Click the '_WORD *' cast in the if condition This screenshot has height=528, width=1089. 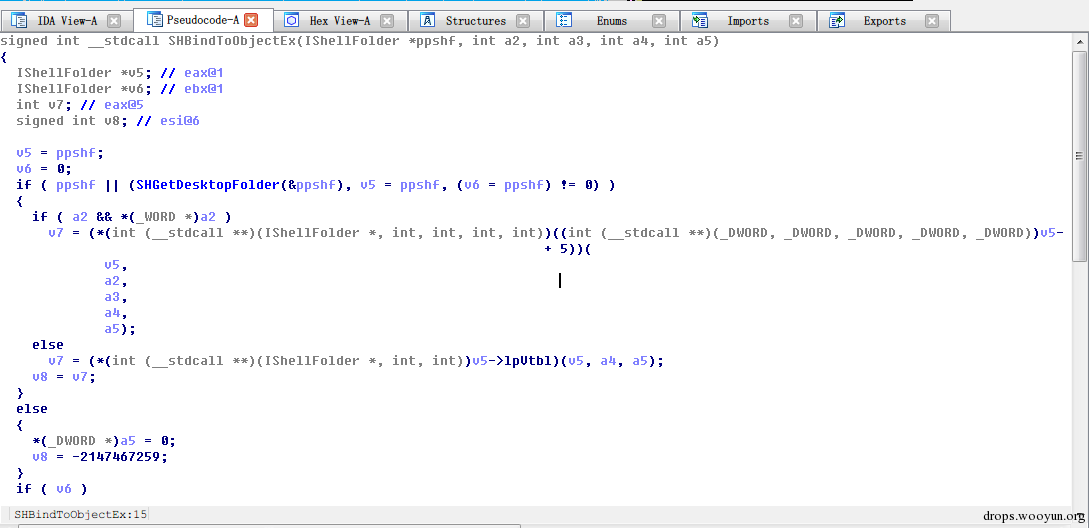click(x=166, y=217)
